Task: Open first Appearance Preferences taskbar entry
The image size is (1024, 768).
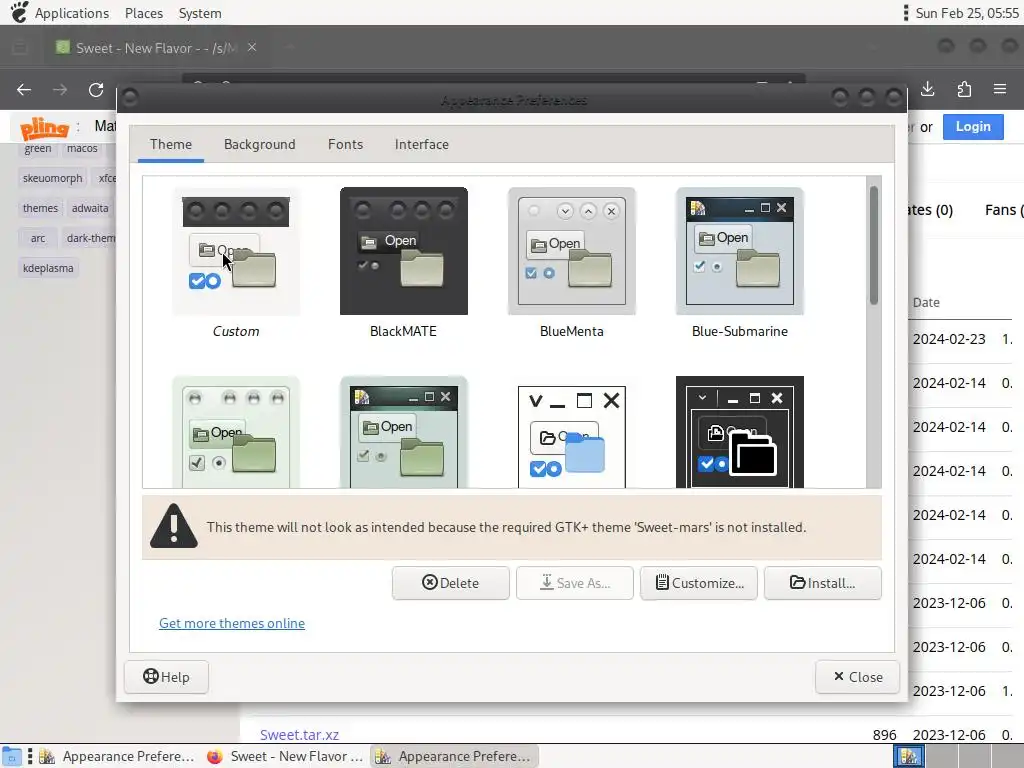Action: 116,756
